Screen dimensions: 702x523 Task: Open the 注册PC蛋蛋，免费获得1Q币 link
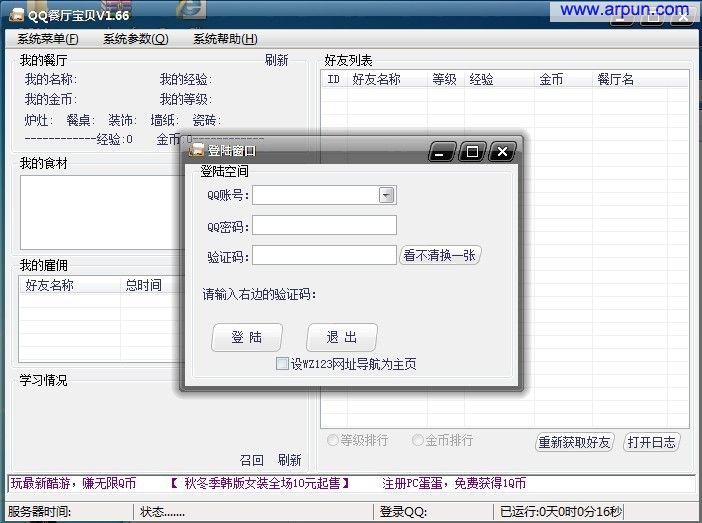click(x=454, y=483)
